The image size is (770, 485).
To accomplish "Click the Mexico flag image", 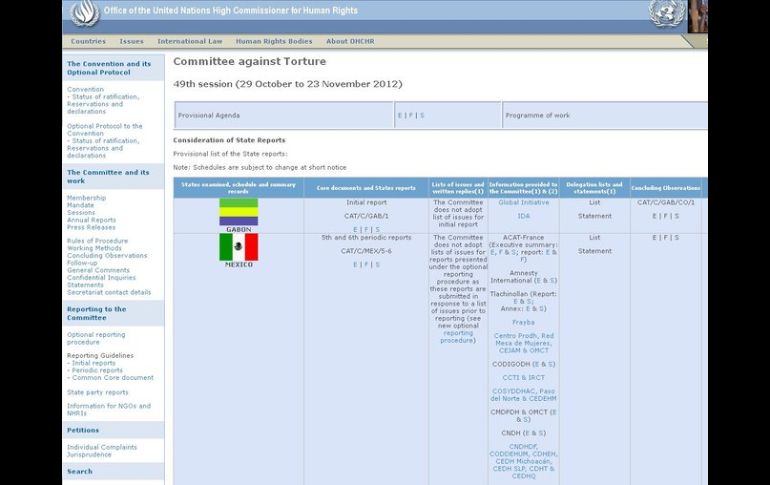I will (x=239, y=247).
